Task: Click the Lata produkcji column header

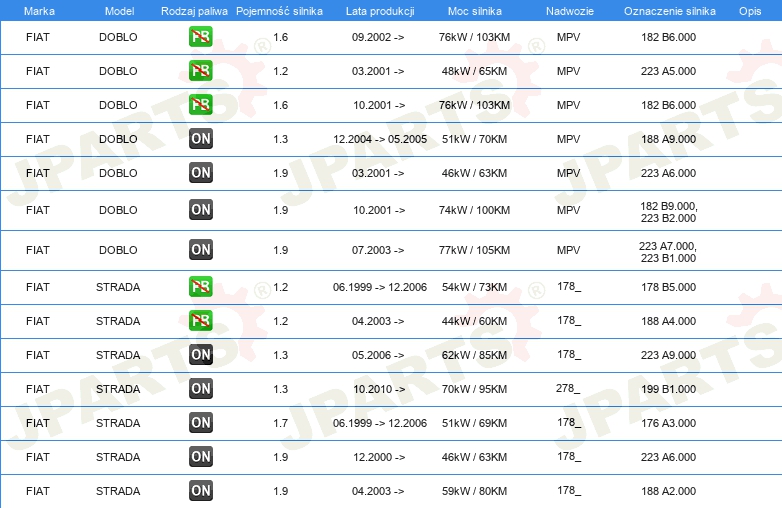Action: pyautogui.click(x=380, y=11)
